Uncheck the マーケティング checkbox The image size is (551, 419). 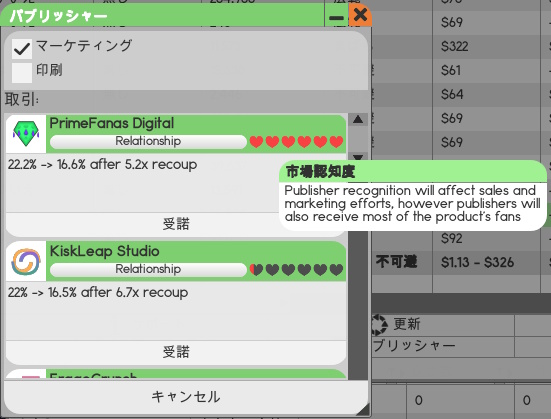(x=22, y=49)
